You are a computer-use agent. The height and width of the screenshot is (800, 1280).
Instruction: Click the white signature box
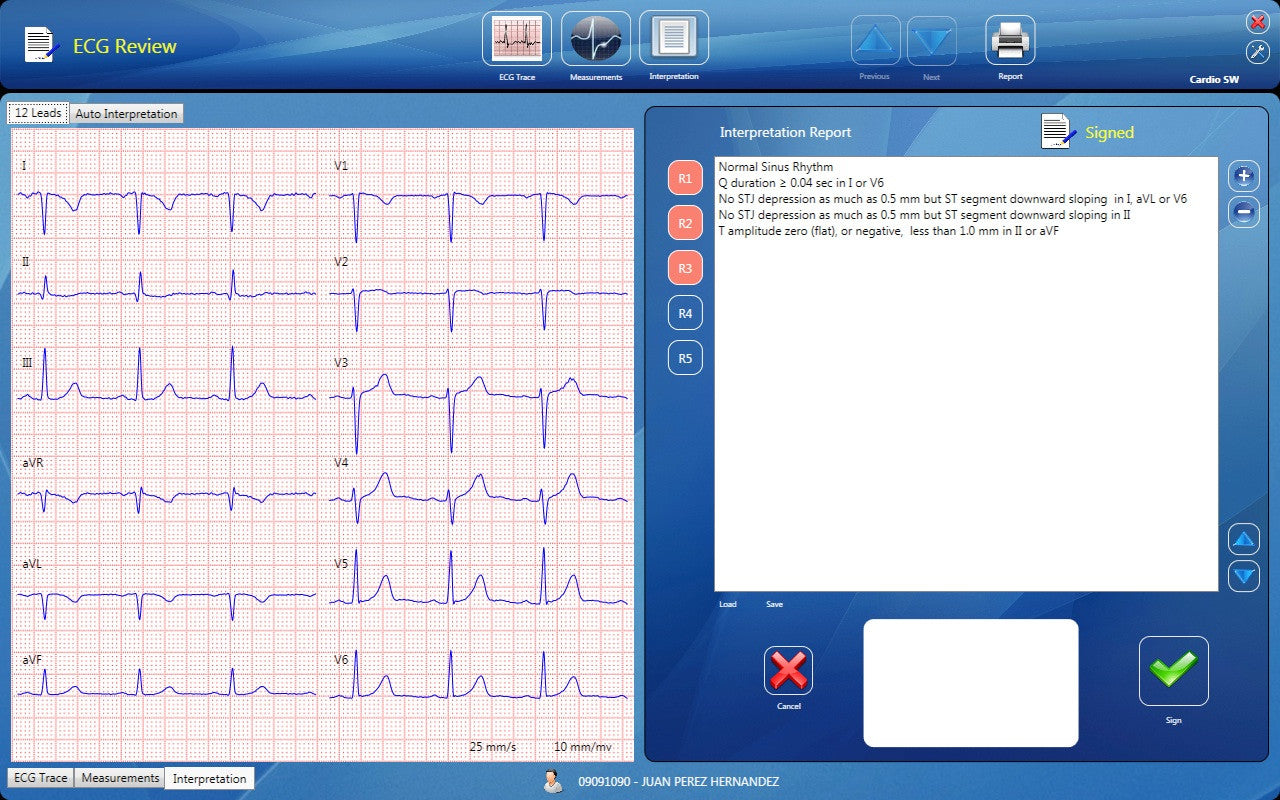coord(970,683)
